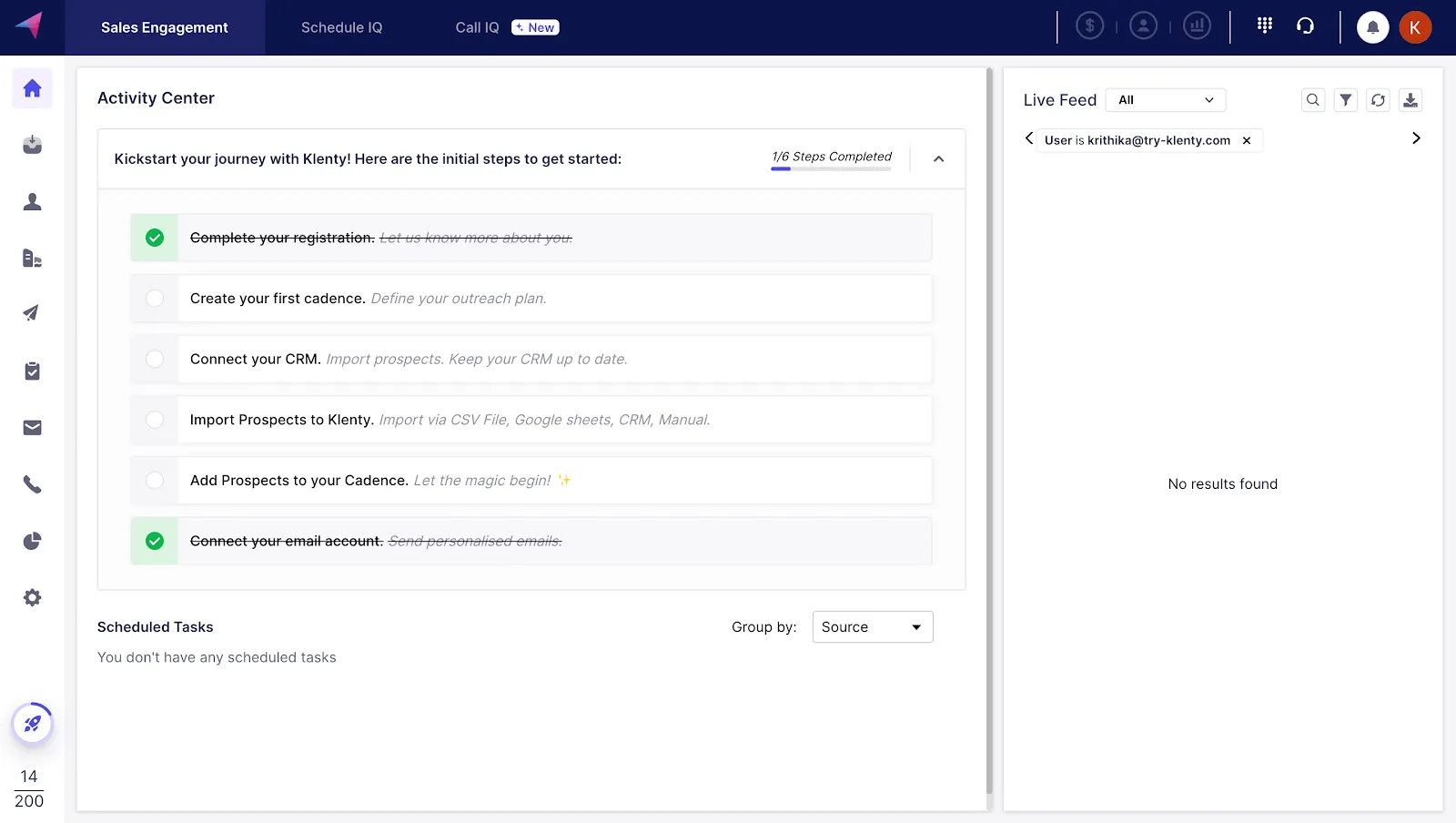Click the person circle icon in header
This screenshot has height=823, width=1456.
(1143, 25)
